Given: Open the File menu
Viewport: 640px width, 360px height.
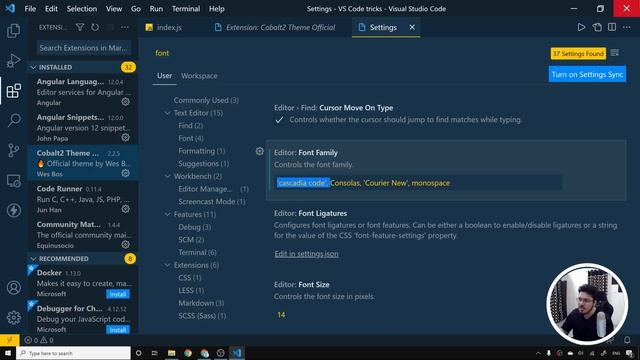Looking at the screenshot, I should point(30,9).
